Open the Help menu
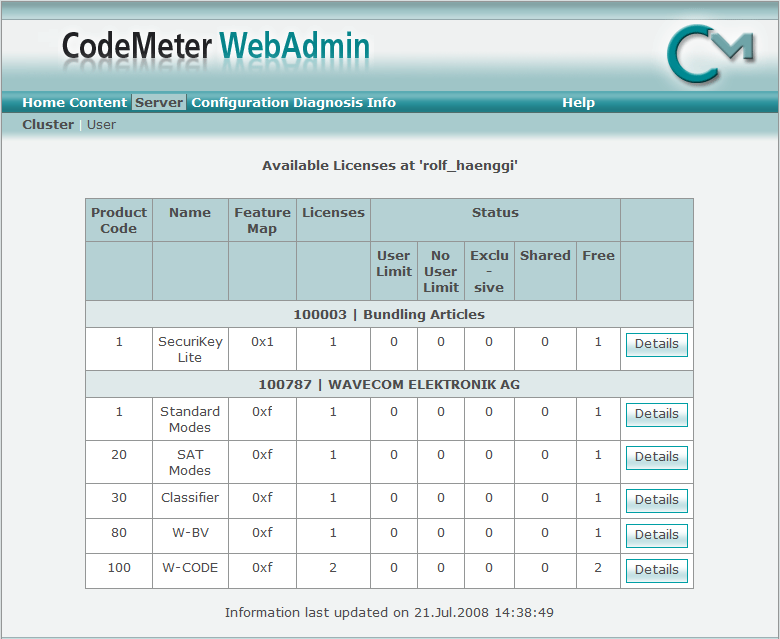This screenshot has height=639, width=780. tap(578, 102)
